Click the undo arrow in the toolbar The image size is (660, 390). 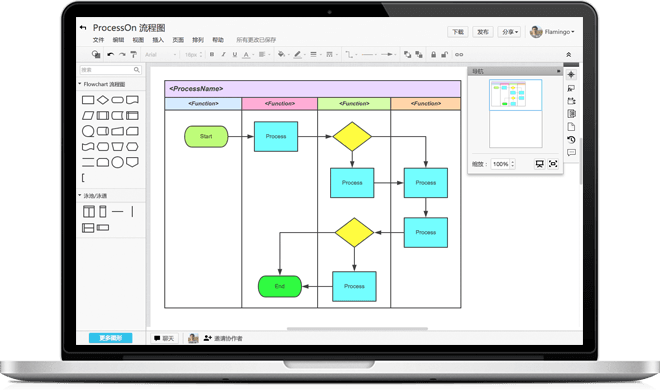pos(110,54)
